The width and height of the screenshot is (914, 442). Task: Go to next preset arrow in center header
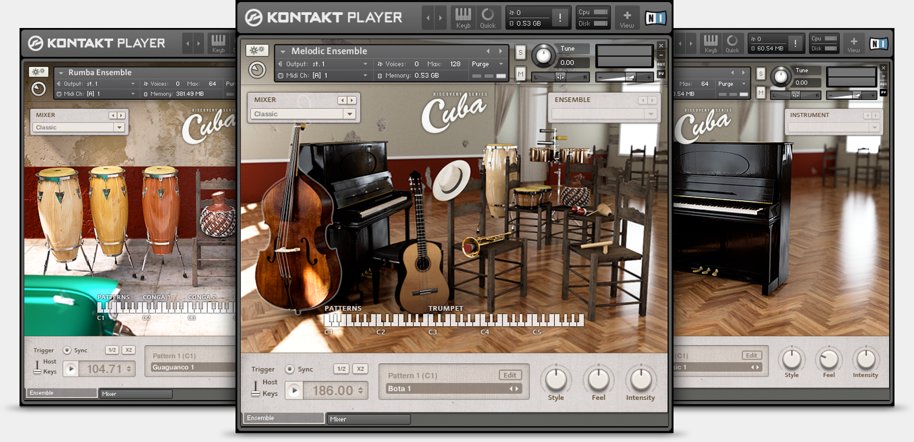point(441,18)
